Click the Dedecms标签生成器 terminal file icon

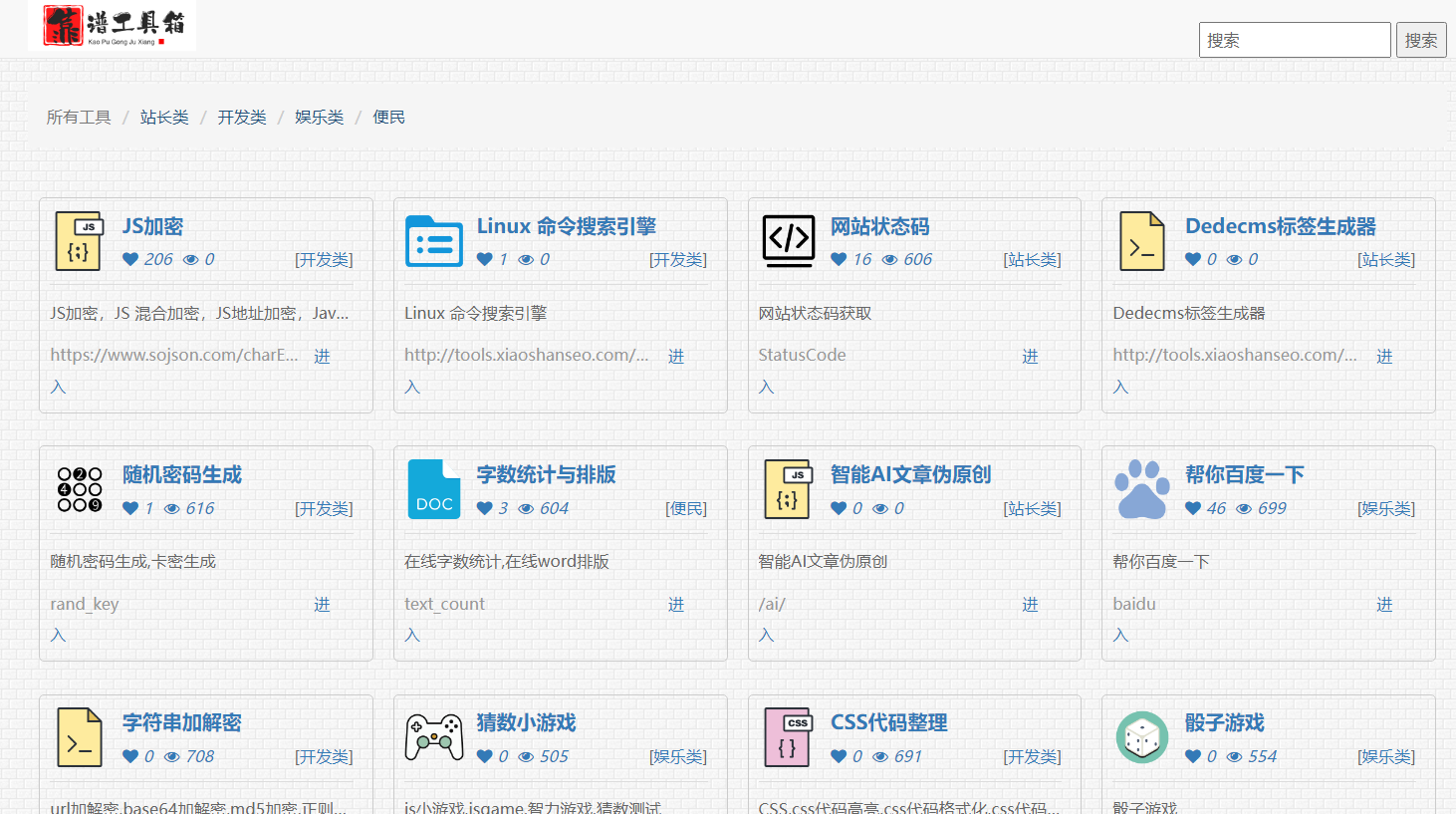[1142, 241]
